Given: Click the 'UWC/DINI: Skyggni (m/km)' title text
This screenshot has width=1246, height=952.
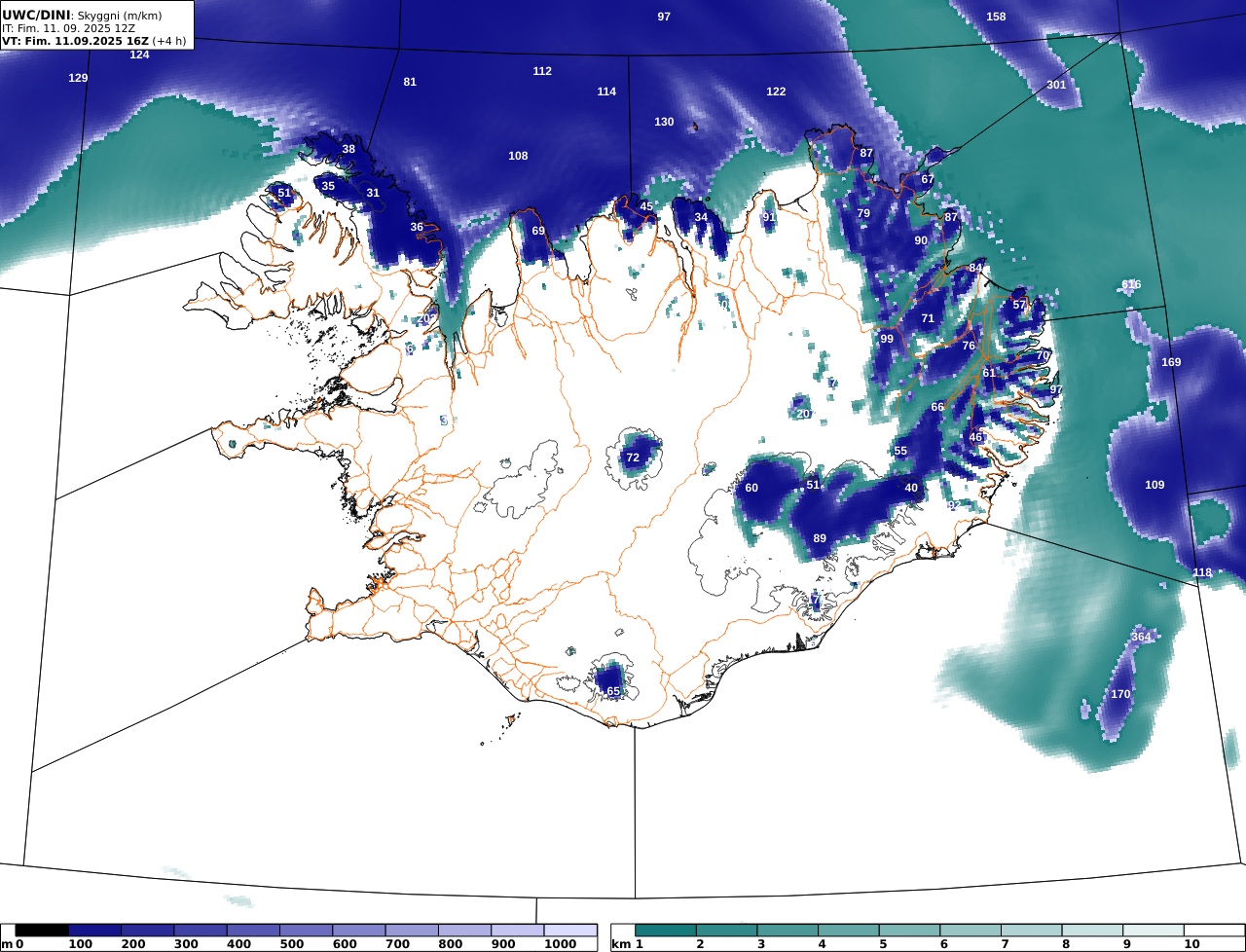Looking at the screenshot, I should [x=82, y=15].
